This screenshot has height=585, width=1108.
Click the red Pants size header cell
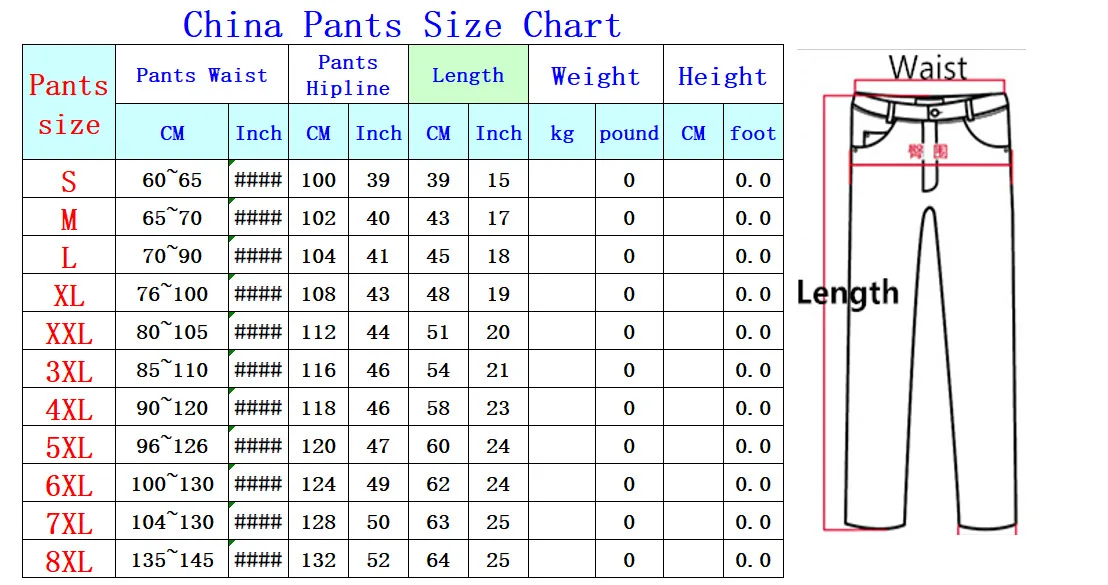(69, 104)
